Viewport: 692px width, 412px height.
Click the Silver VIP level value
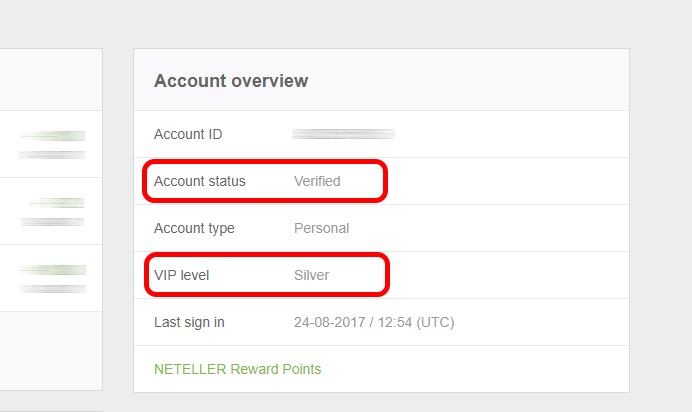(x=311, y=275)
